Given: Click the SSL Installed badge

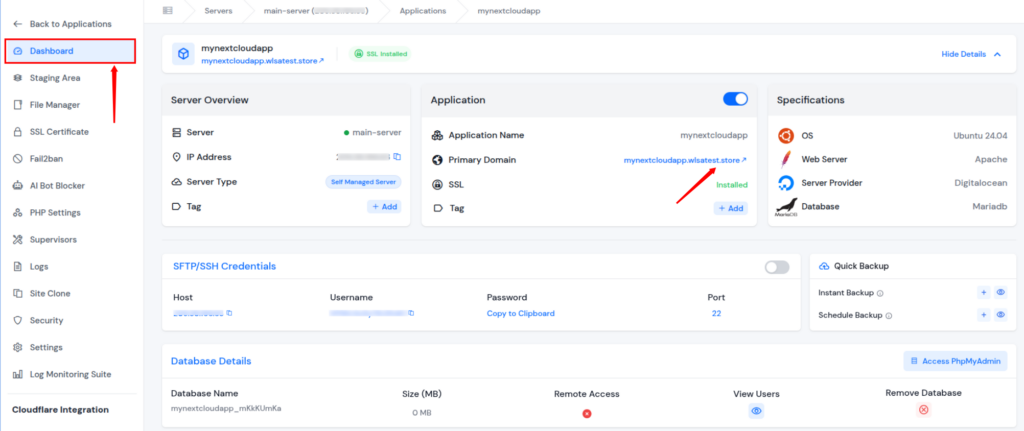Looking at the screenshot, I should point(380,54).
